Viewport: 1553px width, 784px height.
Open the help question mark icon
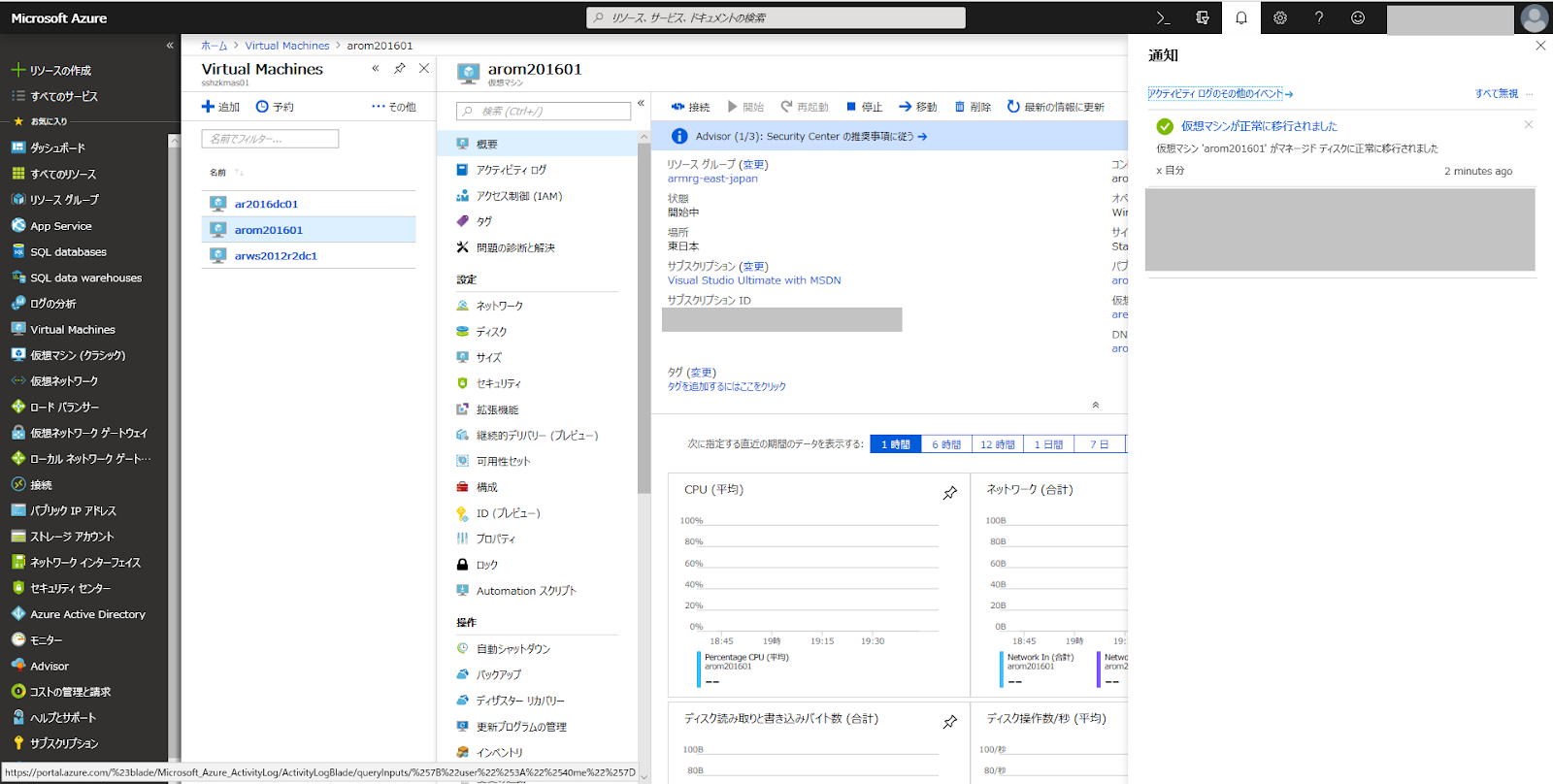coord(1319,17)
